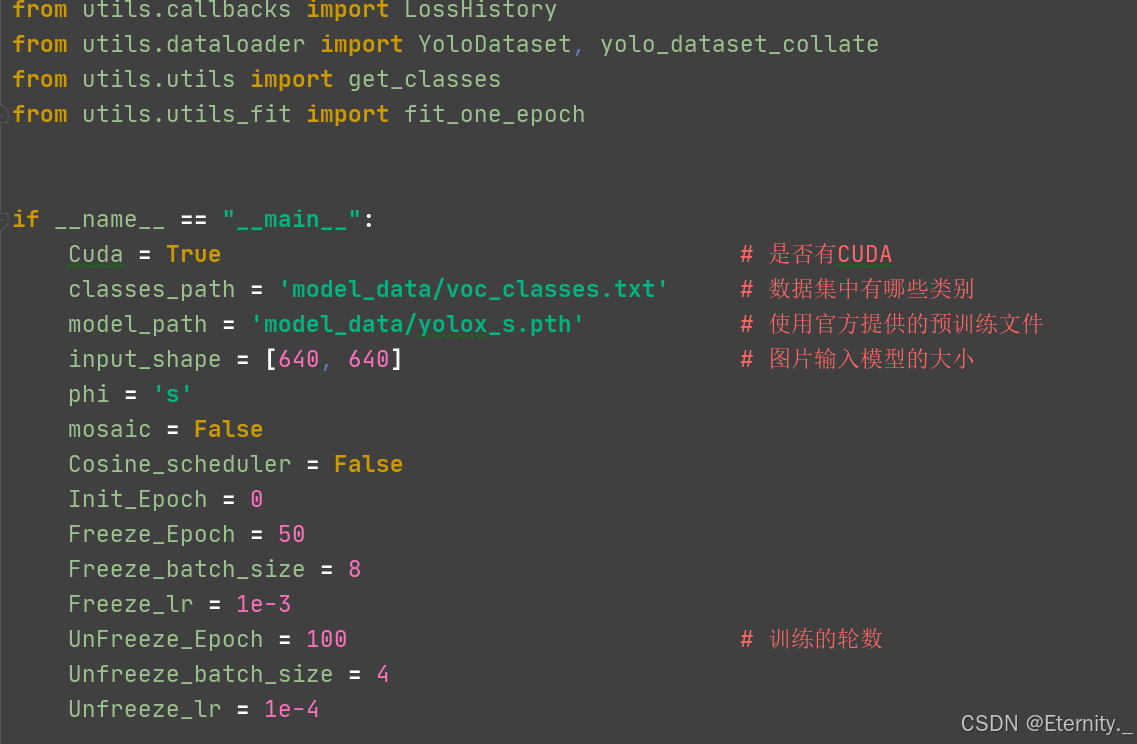Click the UnFreeze_Epoch value 100

pyautogui.click(x=326, y=639)
